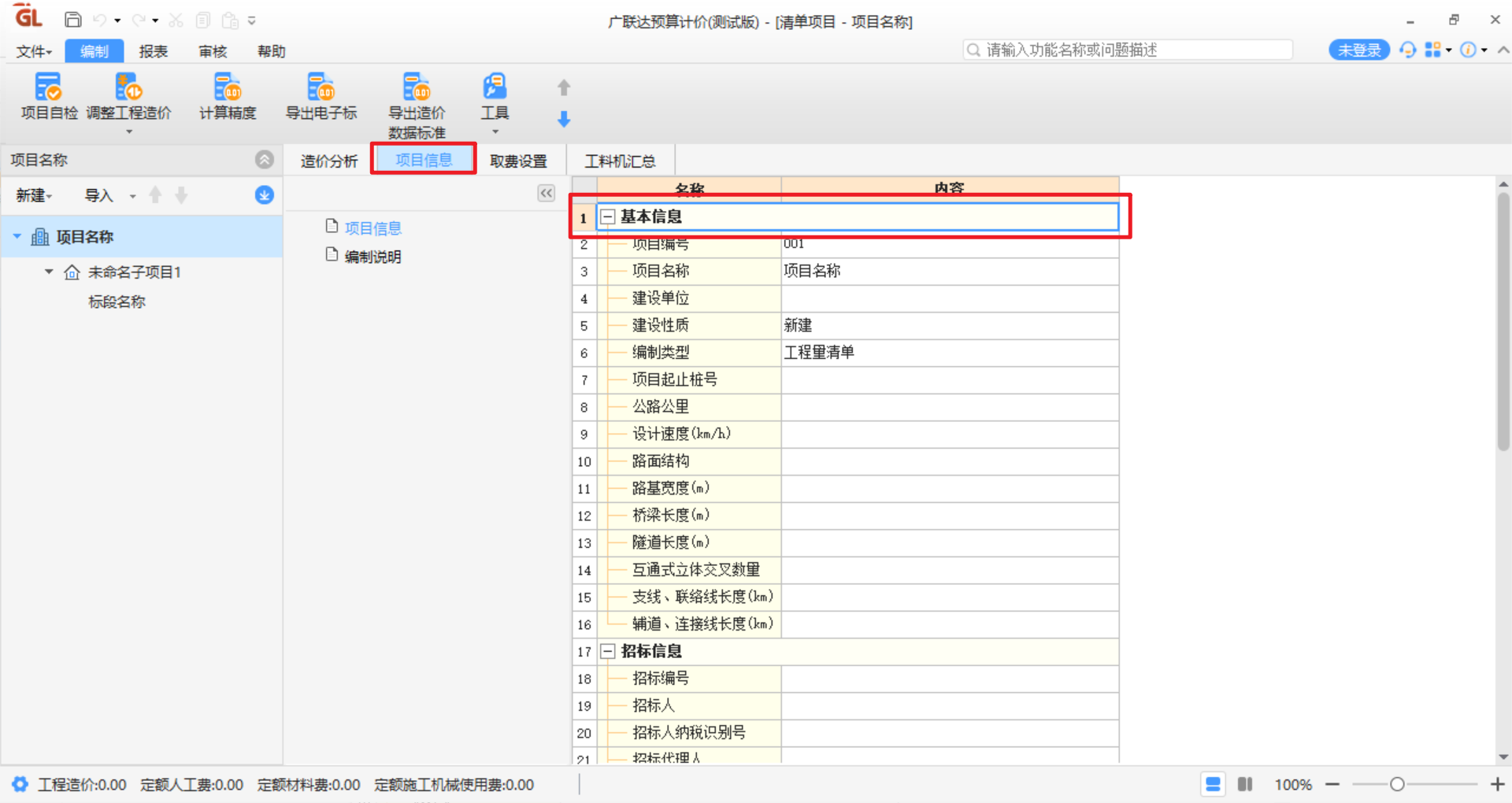Open the 调整工程造价 dropdown
Image resolution: width=1512 pixels, height=803 pixels.
(x=128, y=131)
